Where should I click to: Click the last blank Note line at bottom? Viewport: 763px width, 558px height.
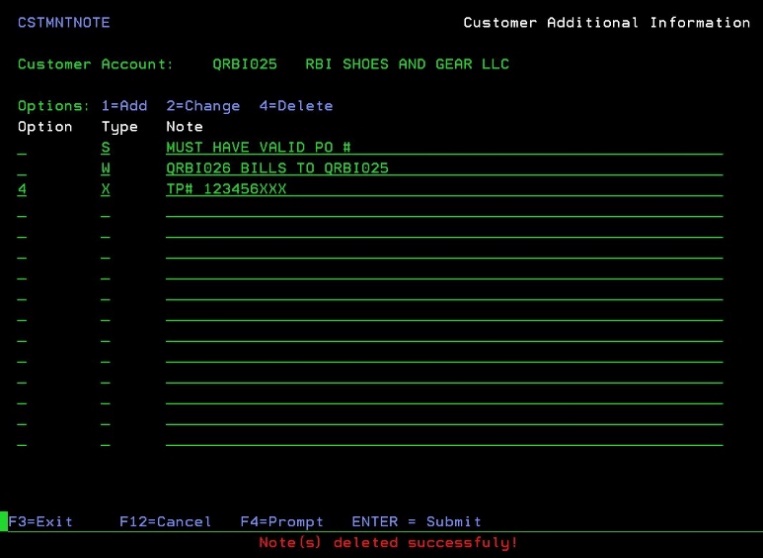(443, 439)
